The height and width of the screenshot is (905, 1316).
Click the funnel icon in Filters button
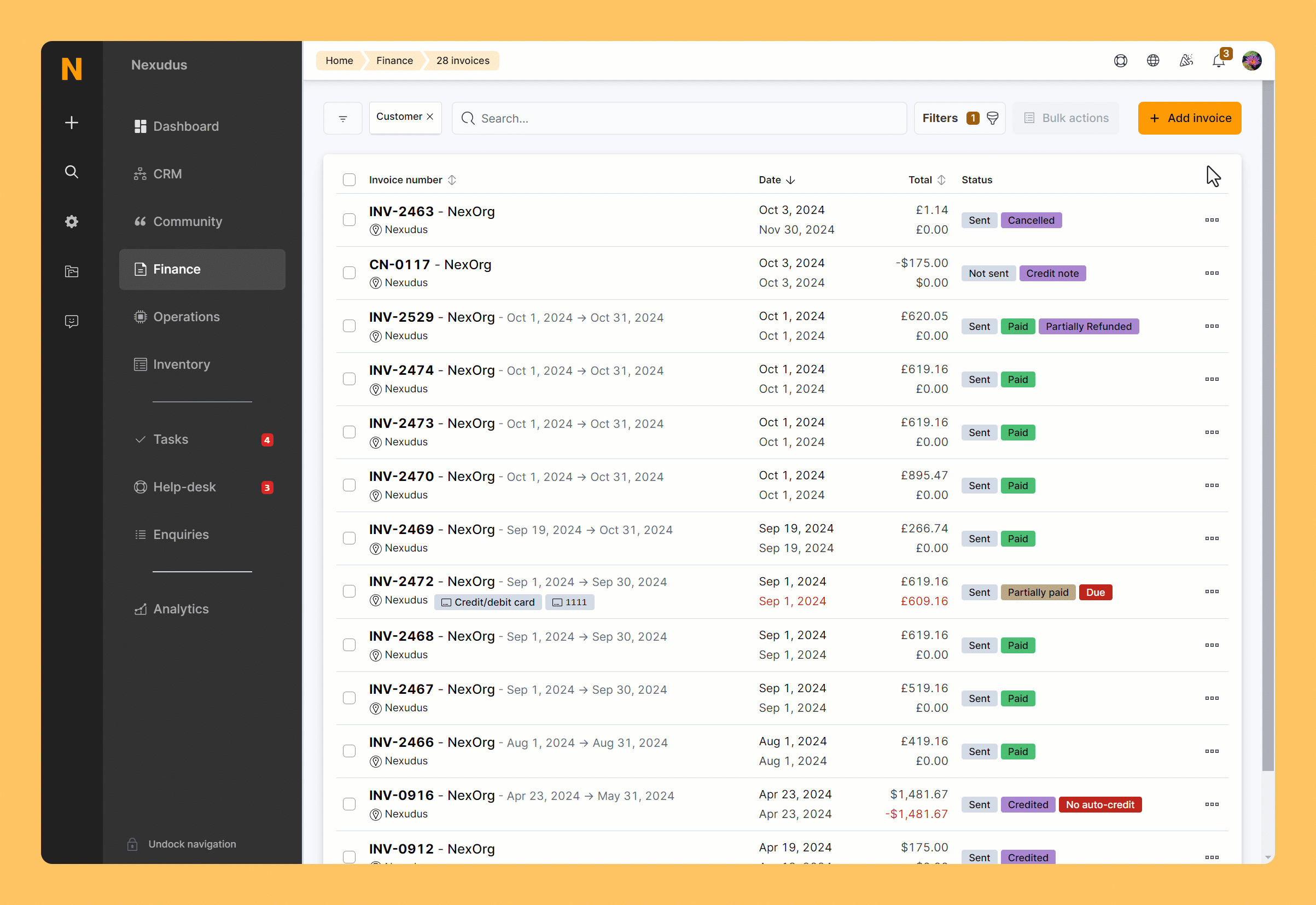pyautogui.click(x=992, y=118)
